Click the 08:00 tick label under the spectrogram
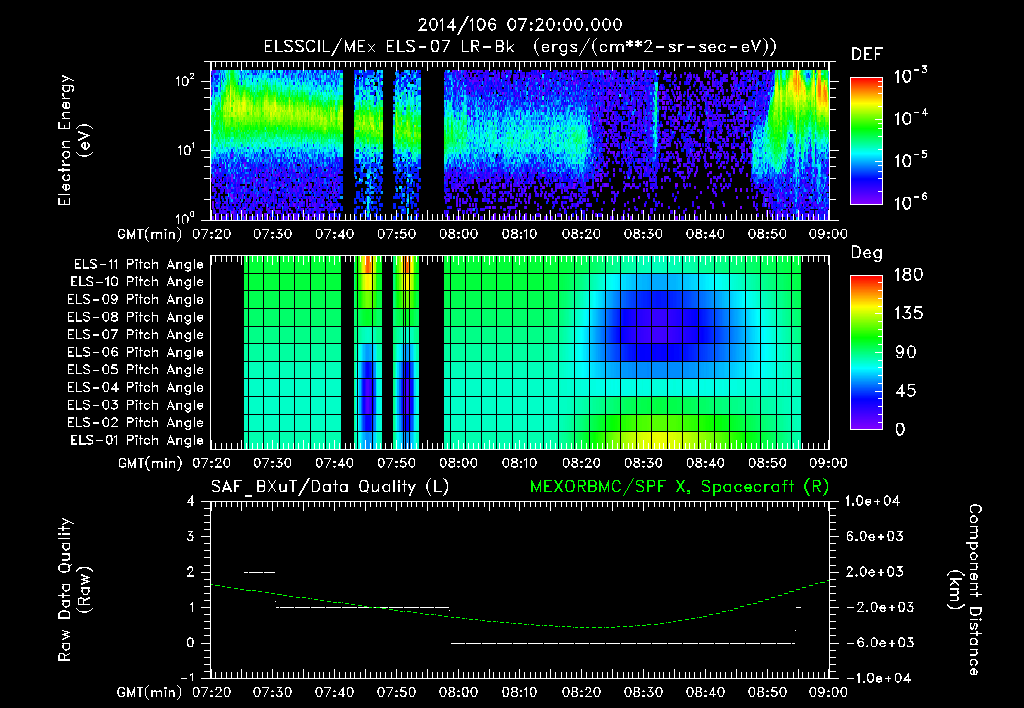 pyautogui.click(x=458, y=234)
